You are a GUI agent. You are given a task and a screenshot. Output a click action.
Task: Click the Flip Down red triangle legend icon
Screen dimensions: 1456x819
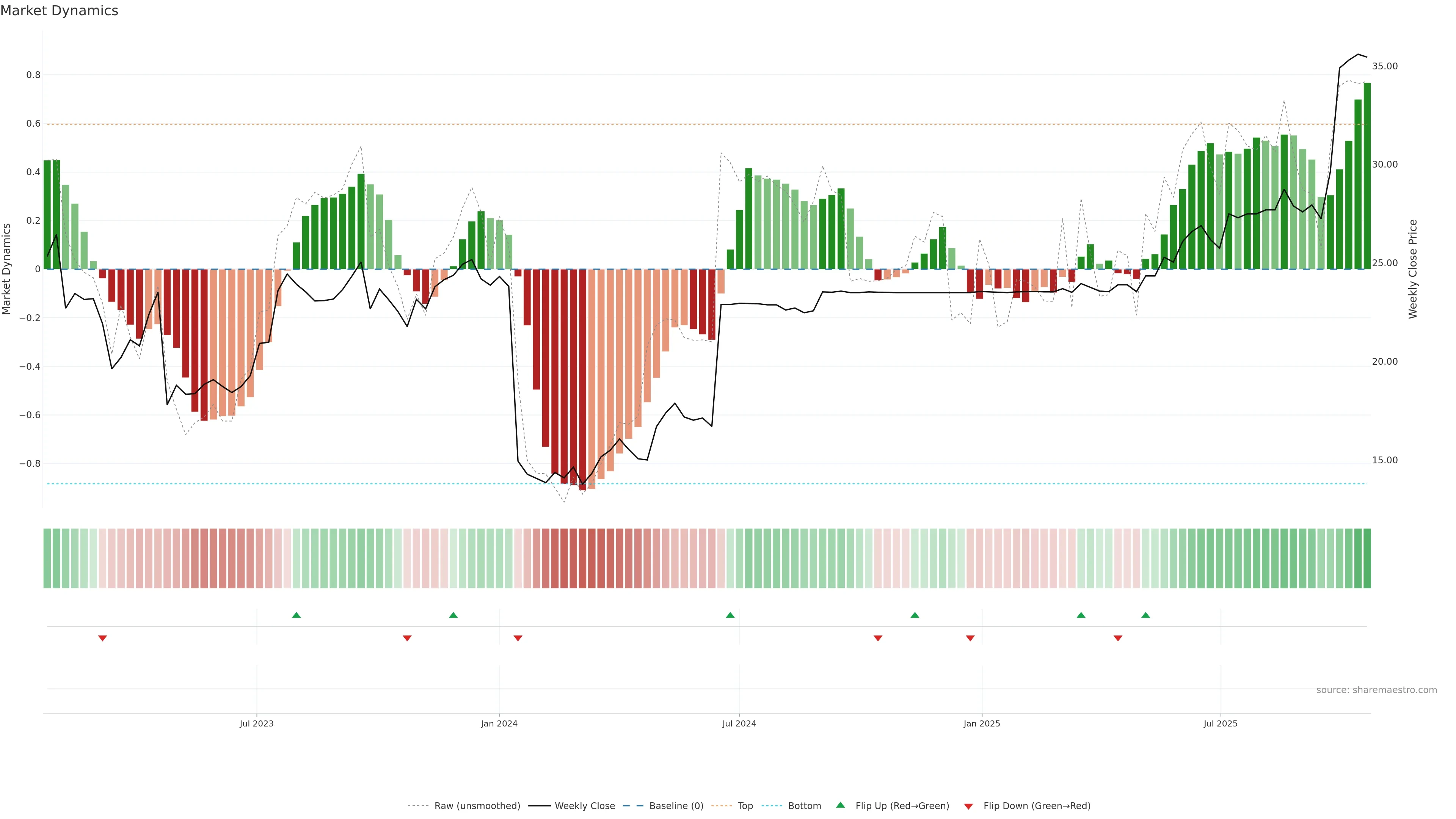968,806
